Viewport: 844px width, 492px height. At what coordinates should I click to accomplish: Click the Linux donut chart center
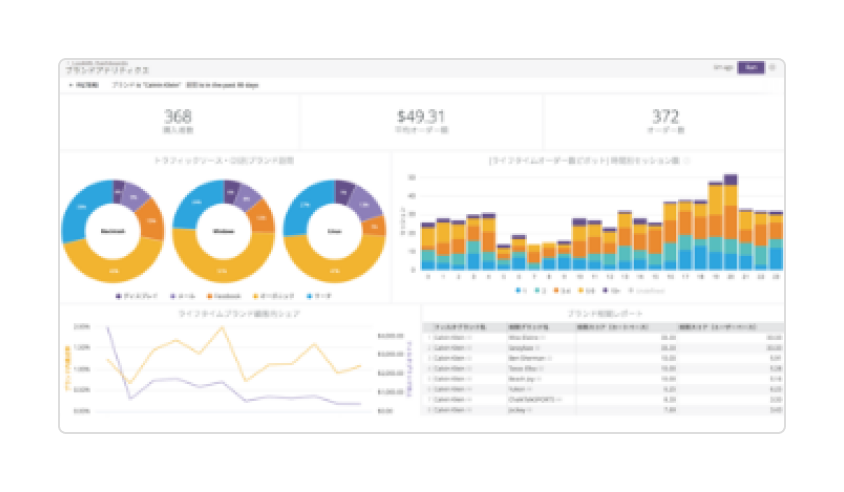[333, 231]
